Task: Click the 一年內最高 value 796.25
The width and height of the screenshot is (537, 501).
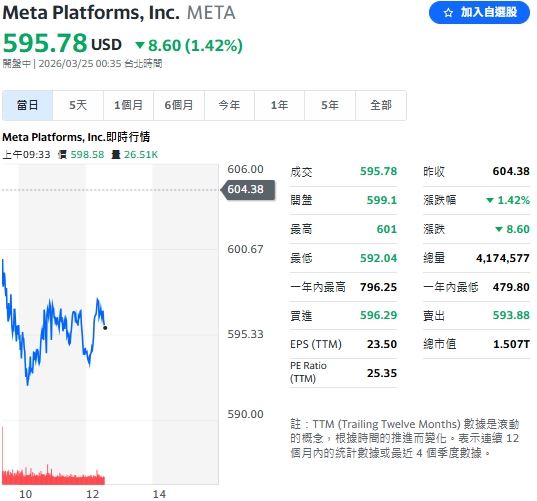Action: [378, 287]
